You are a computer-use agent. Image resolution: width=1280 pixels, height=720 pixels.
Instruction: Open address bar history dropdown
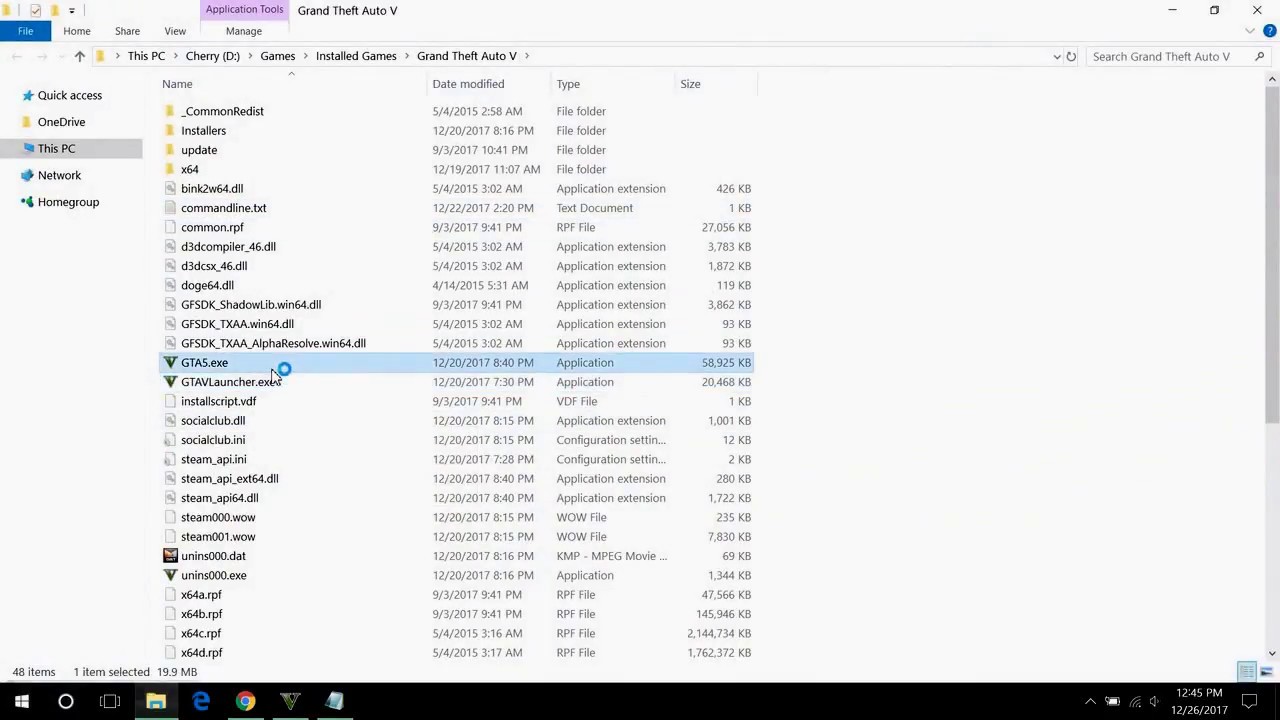pyautogui.click(x=1057, y=56)
